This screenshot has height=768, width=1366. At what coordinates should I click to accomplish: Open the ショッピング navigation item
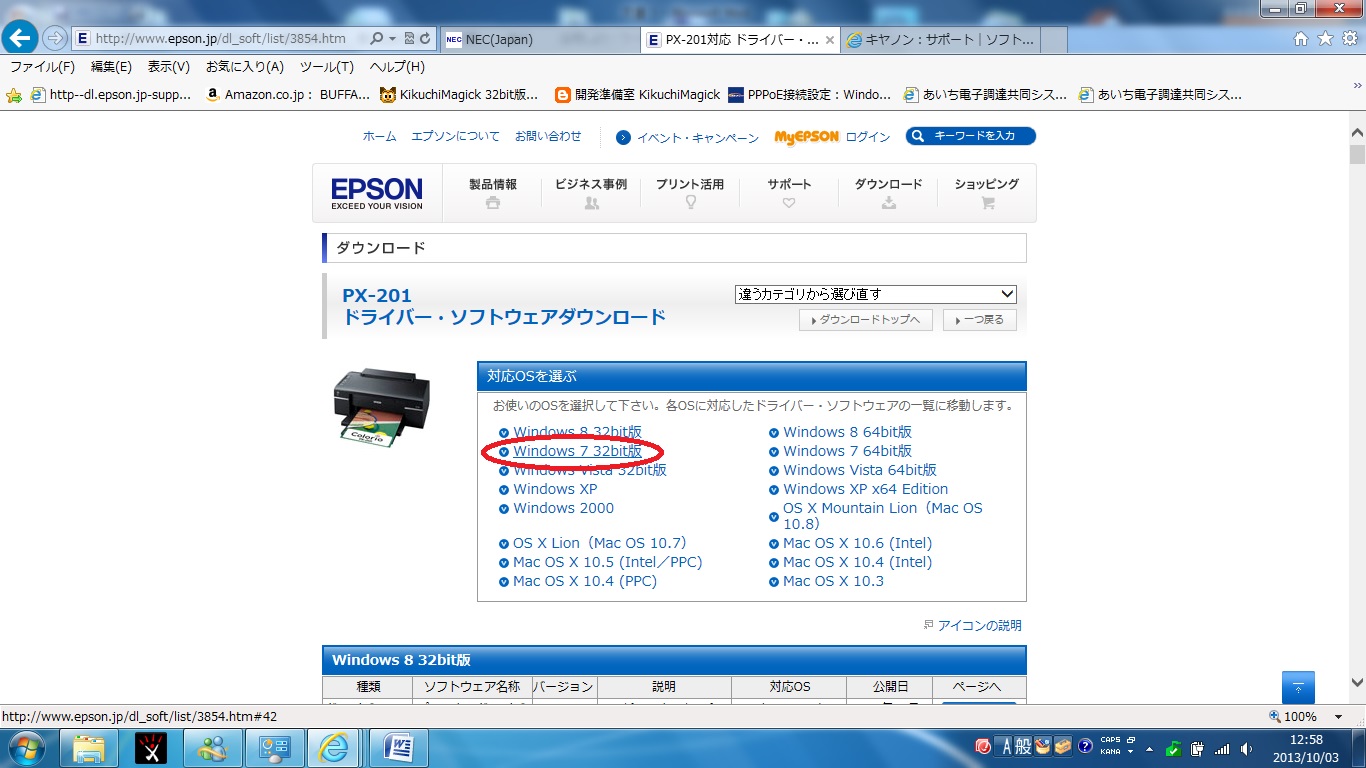(987, 193)
